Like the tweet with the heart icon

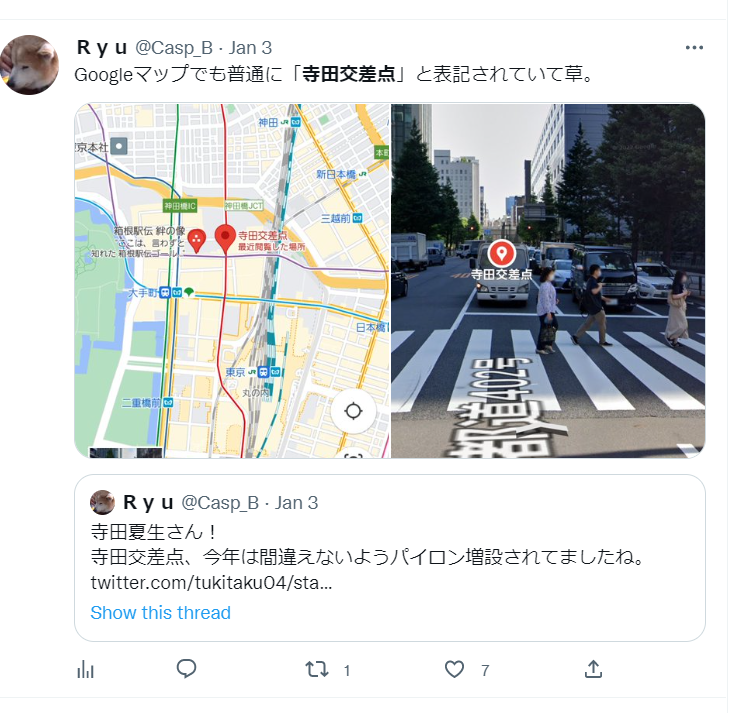point(454,669)
